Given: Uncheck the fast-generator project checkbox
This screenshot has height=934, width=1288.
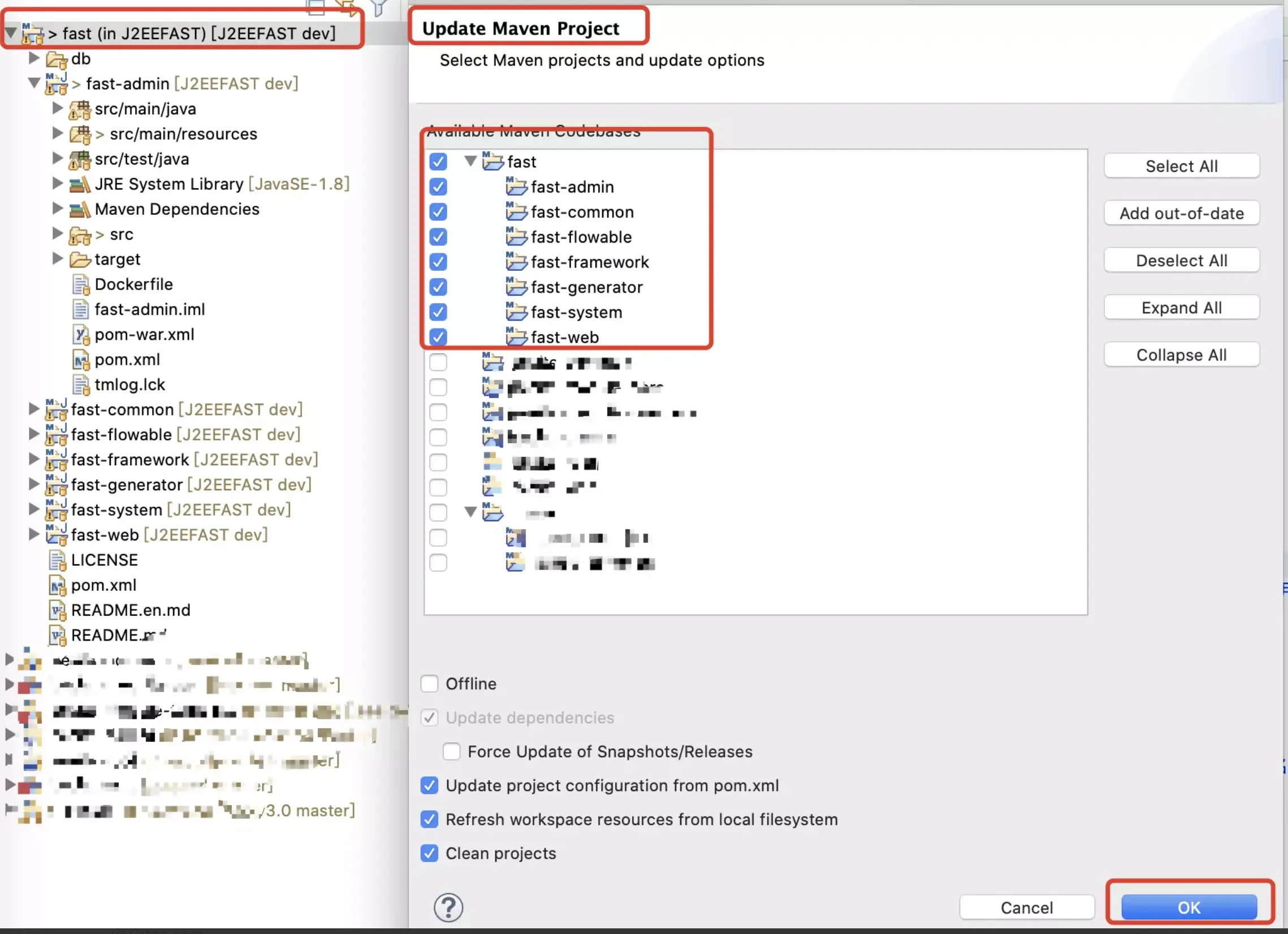Looking at the screenshot, I should [438, 287].
